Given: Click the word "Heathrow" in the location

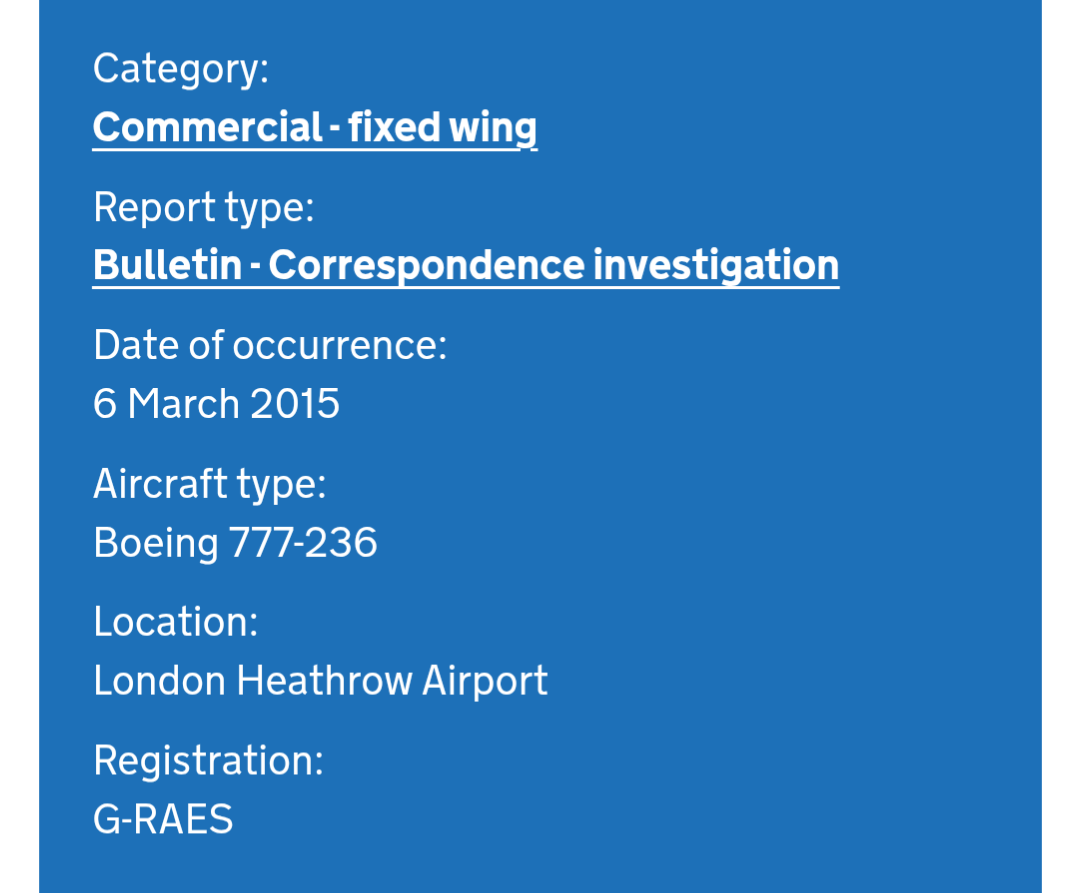Looking at the screenshot, I should tap(324, 681).
